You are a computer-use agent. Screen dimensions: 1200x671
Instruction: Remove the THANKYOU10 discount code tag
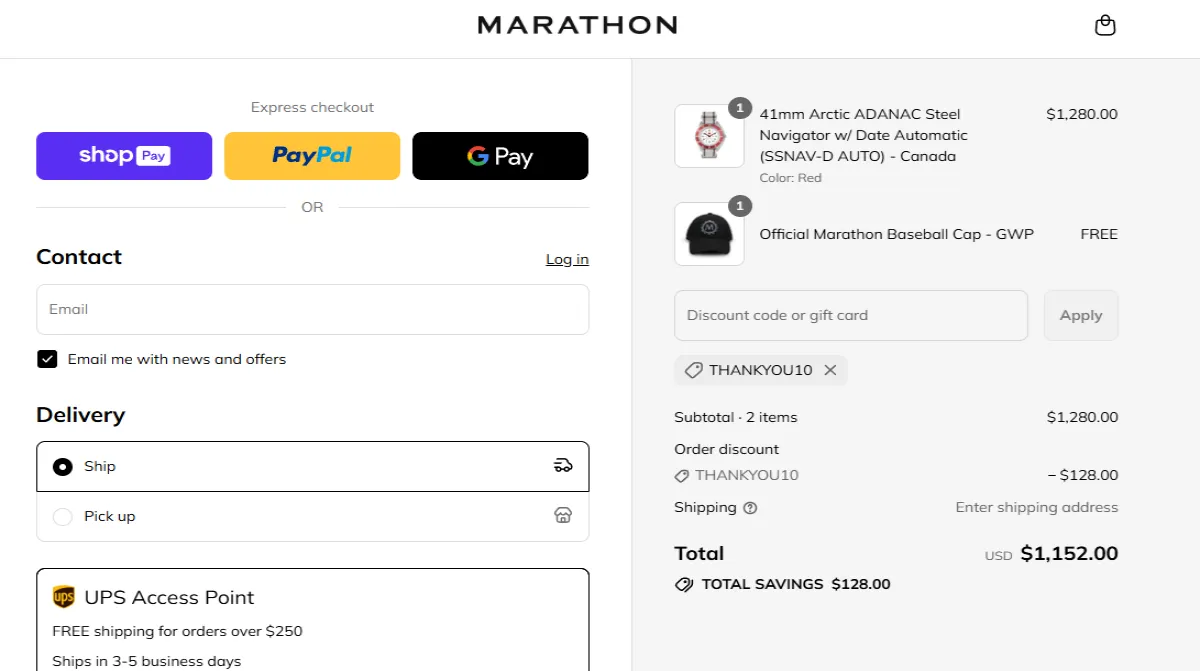pos(830,370)
